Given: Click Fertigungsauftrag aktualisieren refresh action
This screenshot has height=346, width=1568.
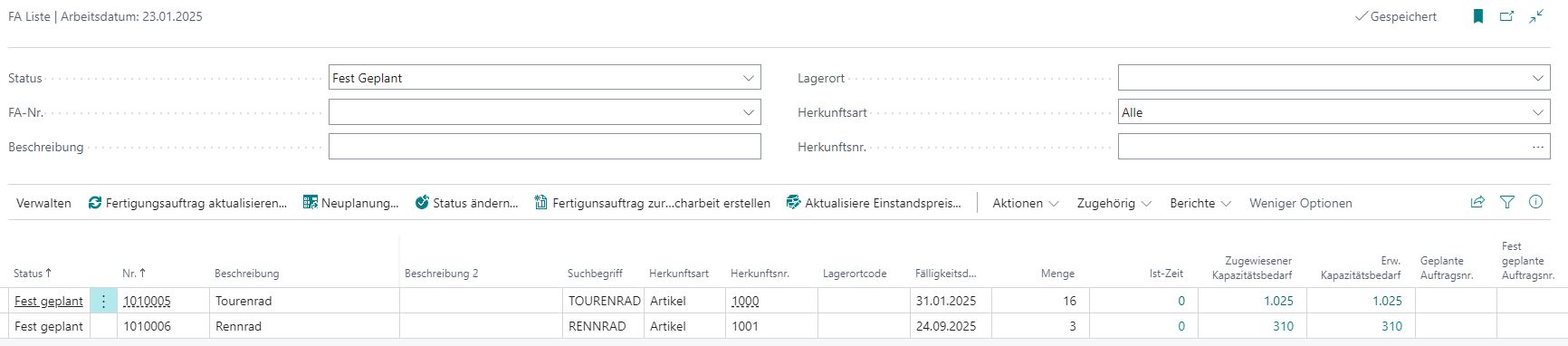Looking at the screenshot, I should click(187, 203).
